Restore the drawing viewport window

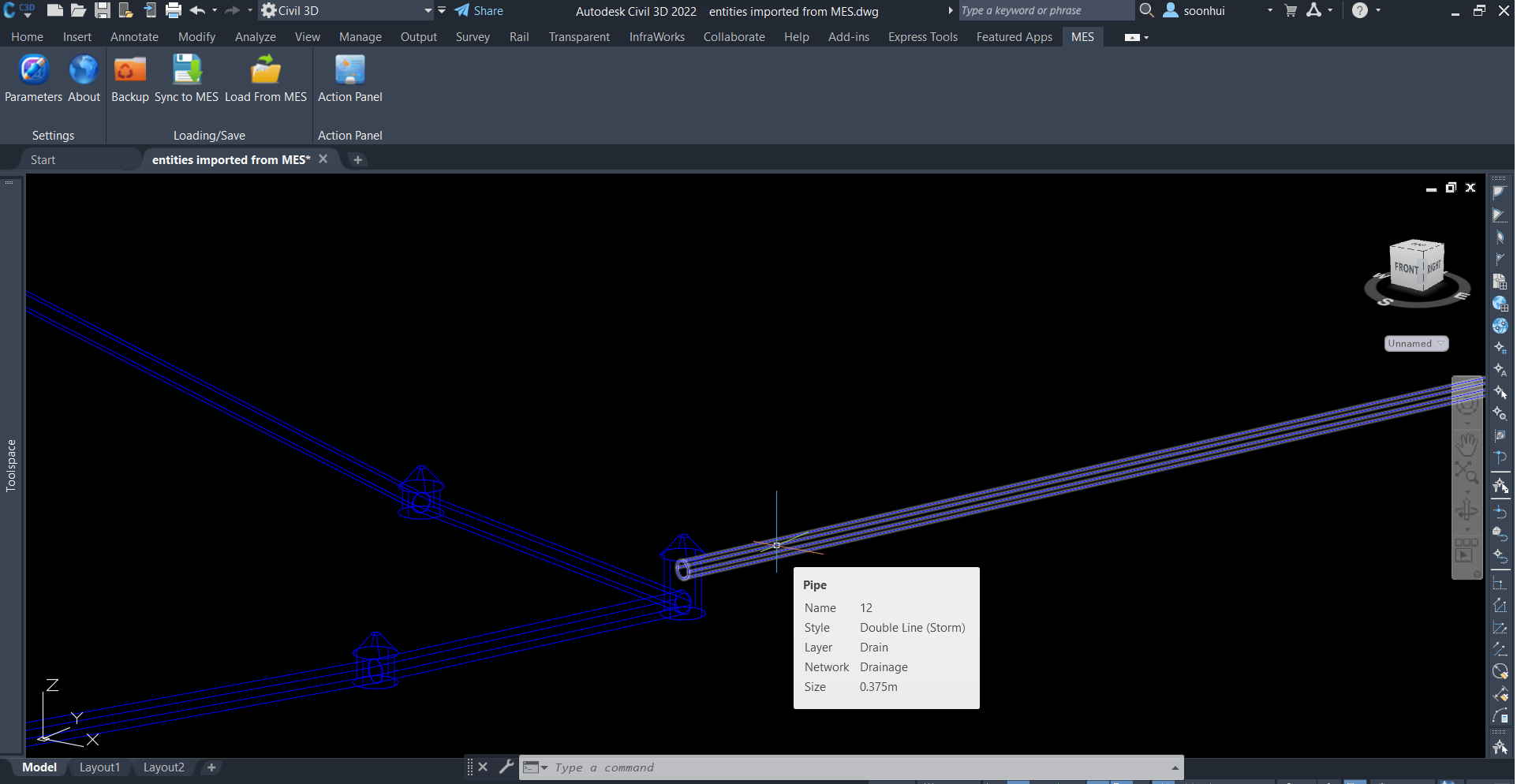click(x=1451, y=188)
